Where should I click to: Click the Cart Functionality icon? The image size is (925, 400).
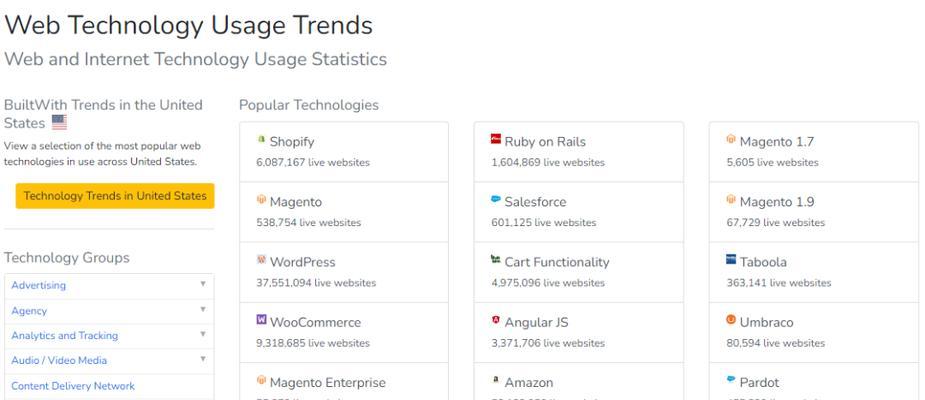tap(496, 260)
